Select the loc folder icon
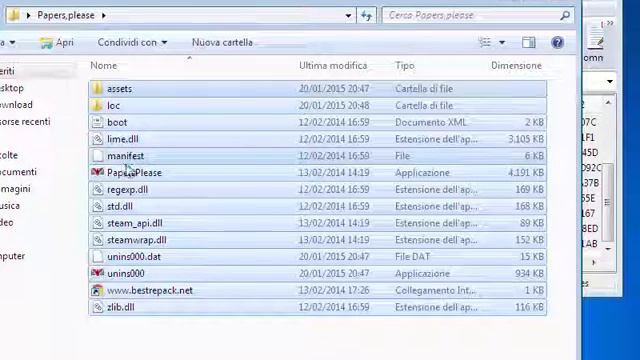 [x=97, y=105]
